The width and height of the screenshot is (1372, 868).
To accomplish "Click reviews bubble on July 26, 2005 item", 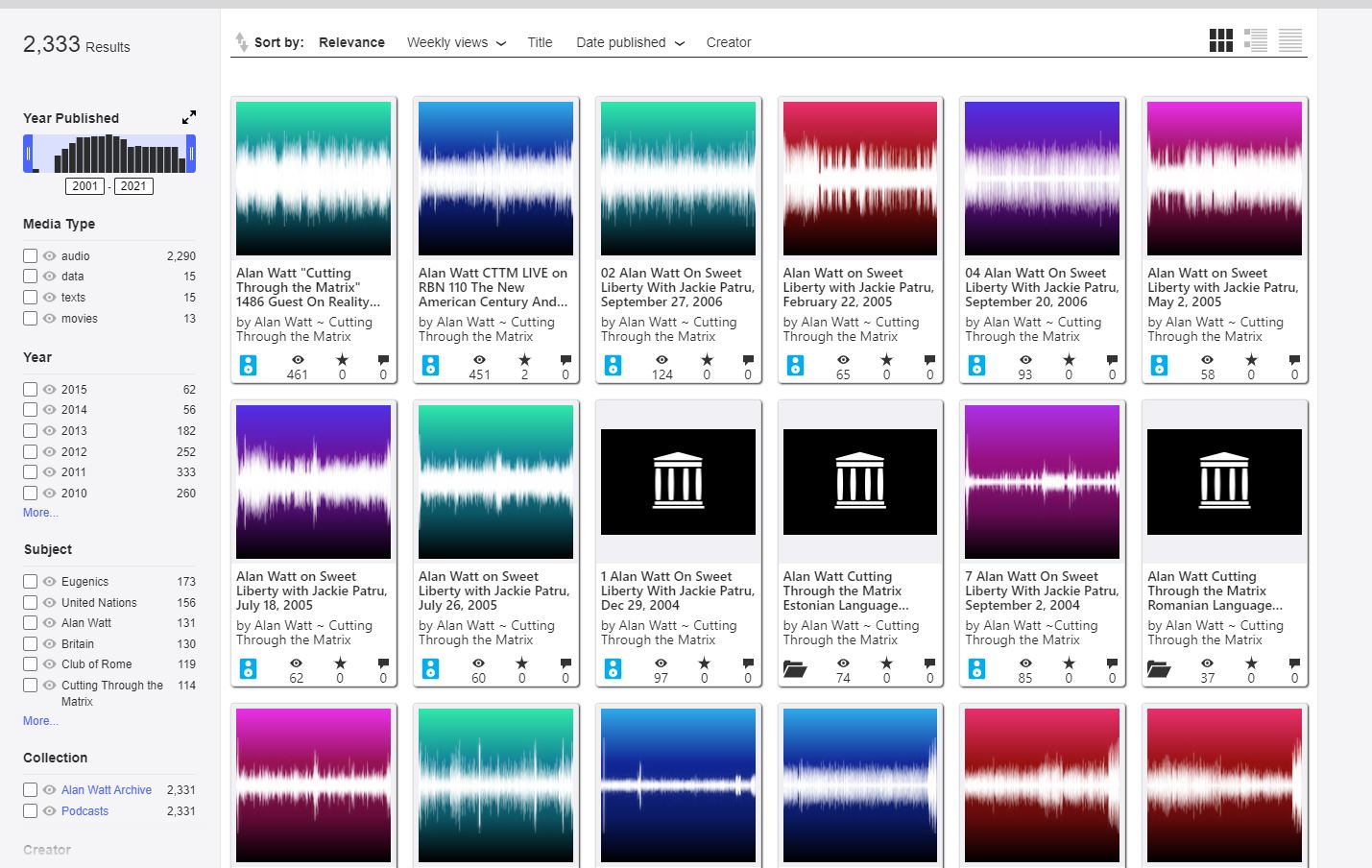I will [x=566, y=663].
